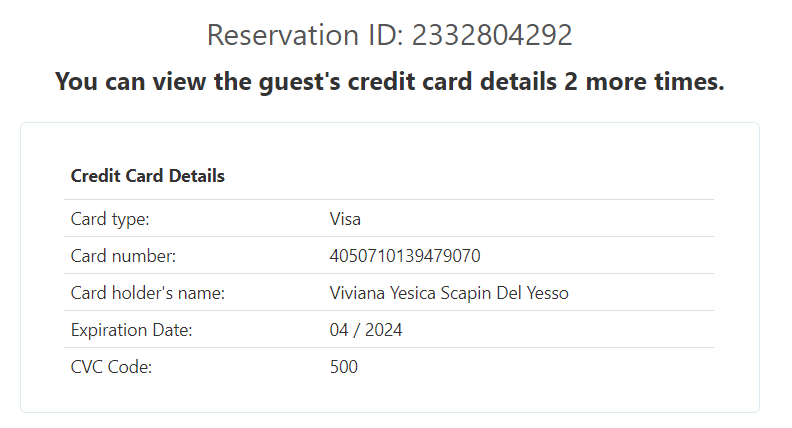Click the "Reservation ID" heading label
Image resolution: width=792 pixels, height=428 pixels.
click(x=306, y=35)
